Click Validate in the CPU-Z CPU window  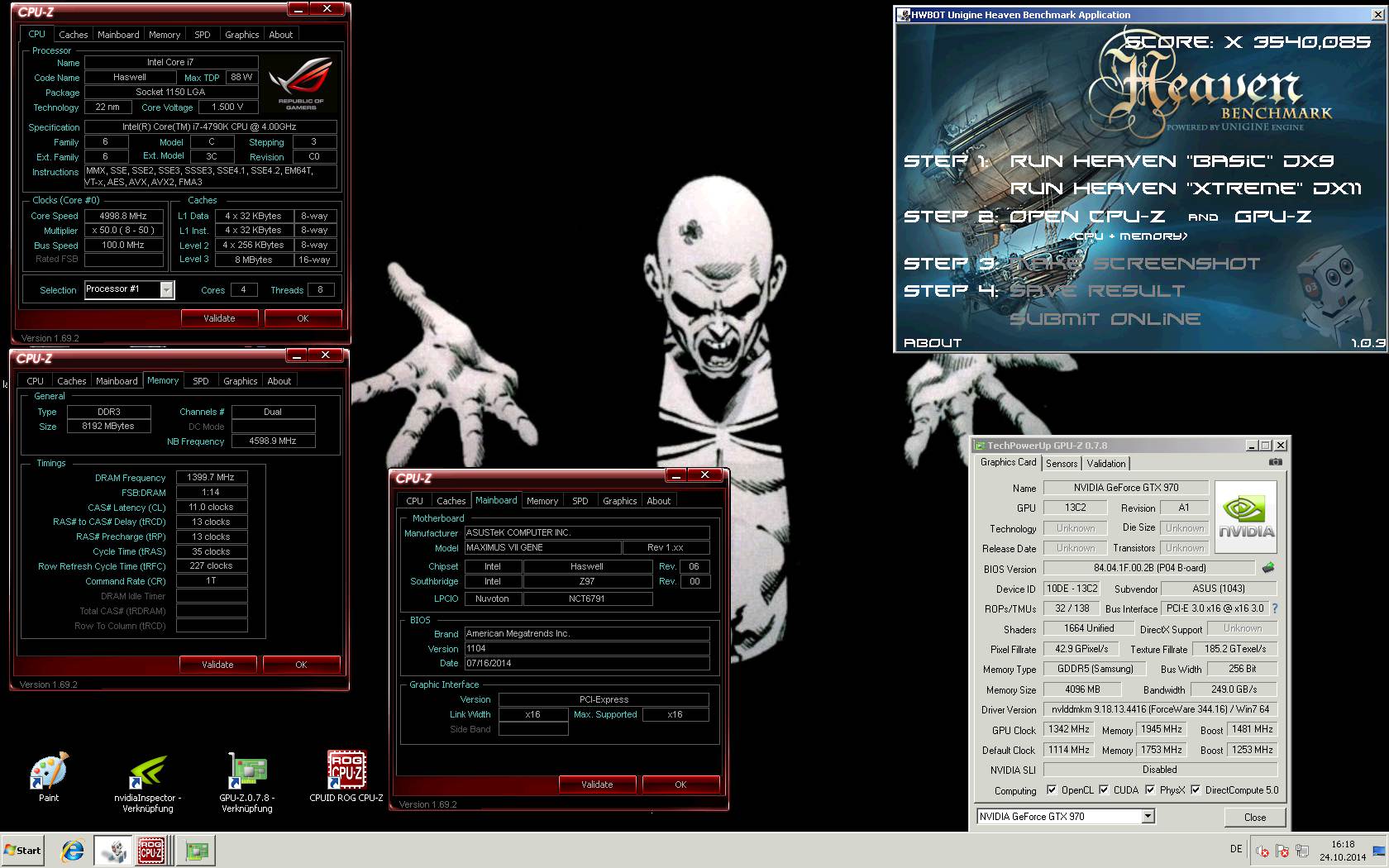tap(219, 318)
